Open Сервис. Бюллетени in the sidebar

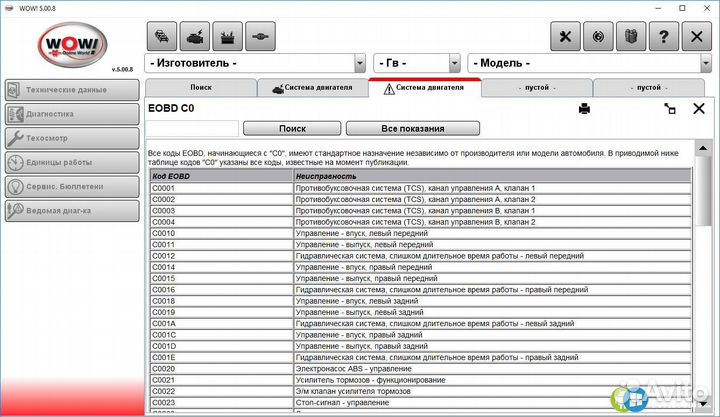(x=71, y=186)
